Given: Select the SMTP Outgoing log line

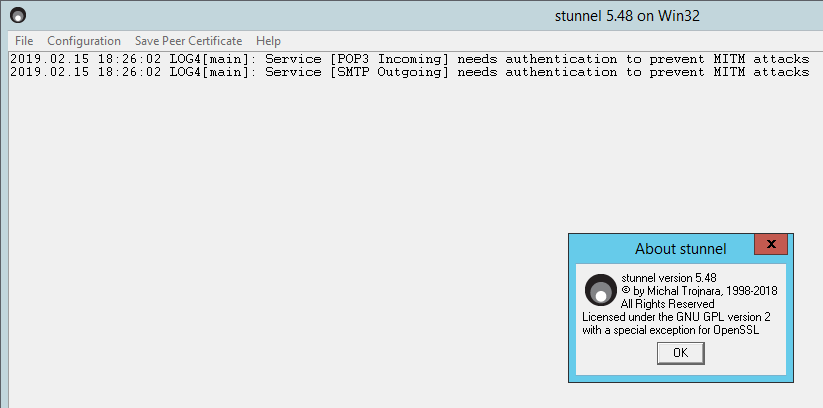Looking at the screenshot, I should [409, 72].
